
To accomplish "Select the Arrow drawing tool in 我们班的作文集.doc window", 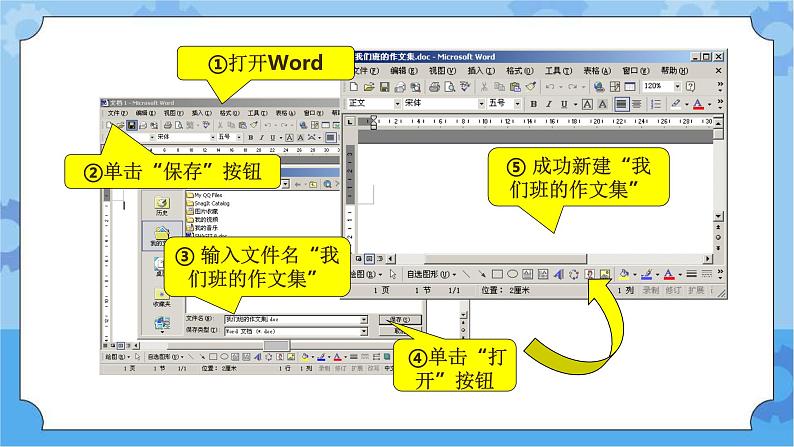I will pyautogui.click(x=482, y=274).
